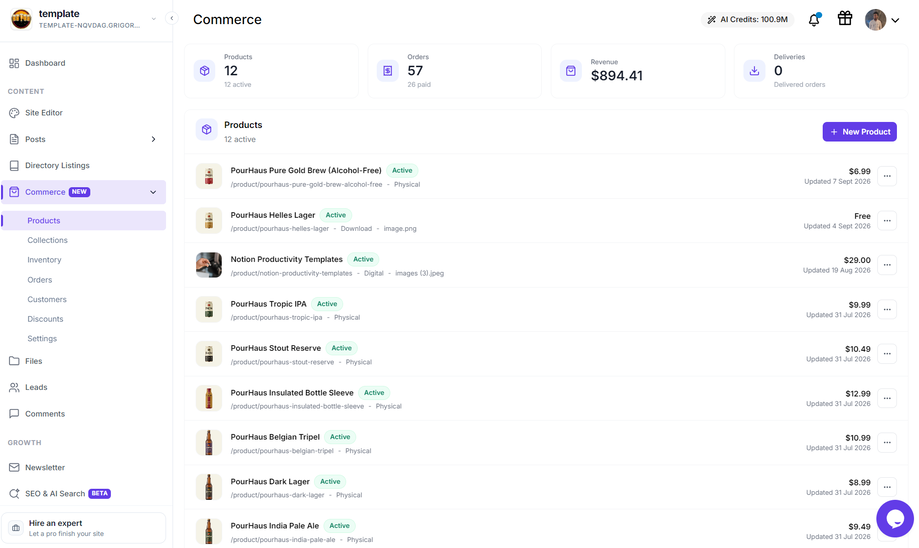Open PourHaus Helles Lager product
The width and height of the screenshot is (919, 548).
click(x=273, y=215)
